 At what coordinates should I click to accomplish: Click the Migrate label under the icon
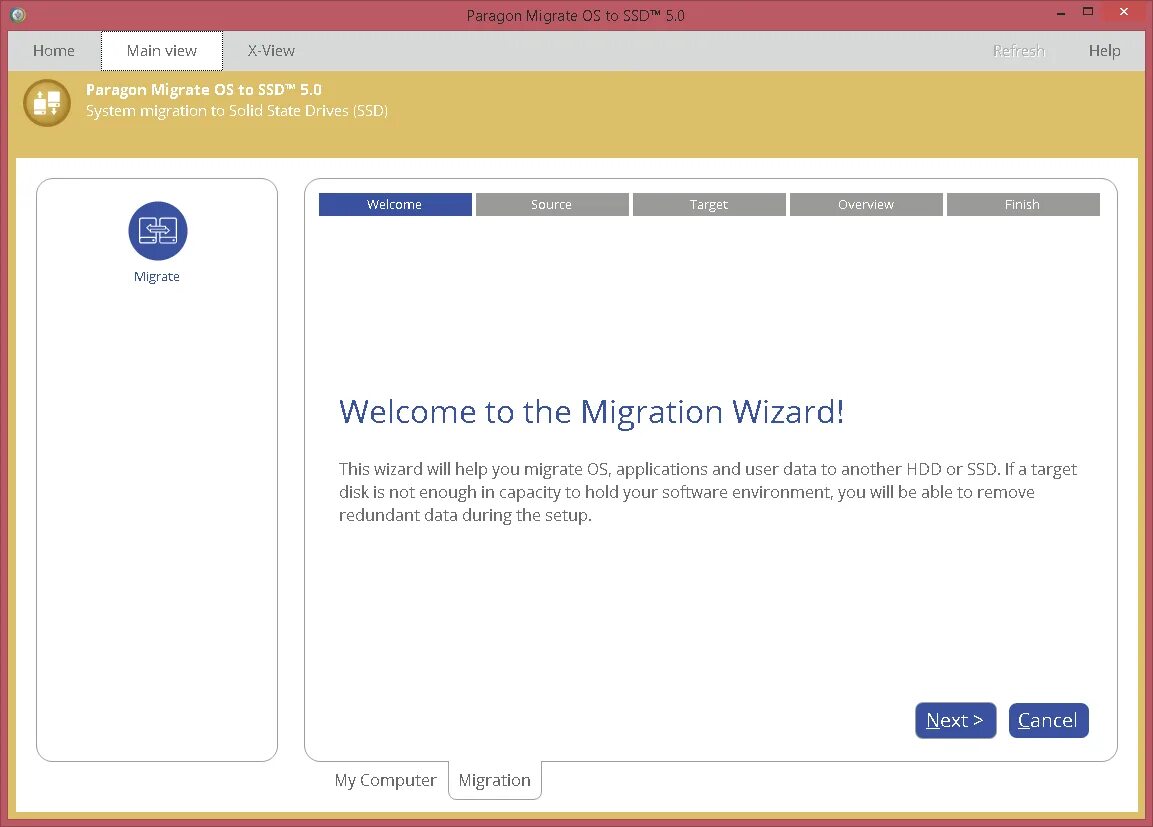coord(157,276)
